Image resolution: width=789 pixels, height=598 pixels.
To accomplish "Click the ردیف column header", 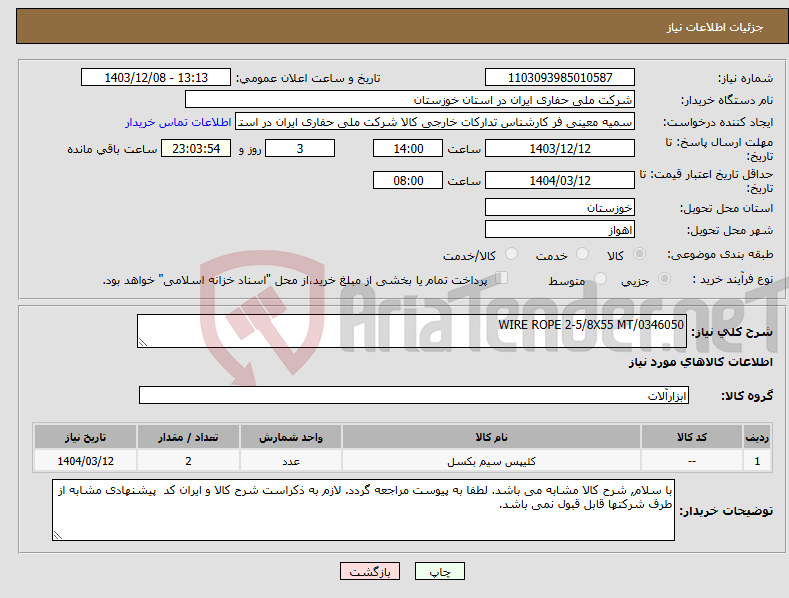I will [757, 437].
